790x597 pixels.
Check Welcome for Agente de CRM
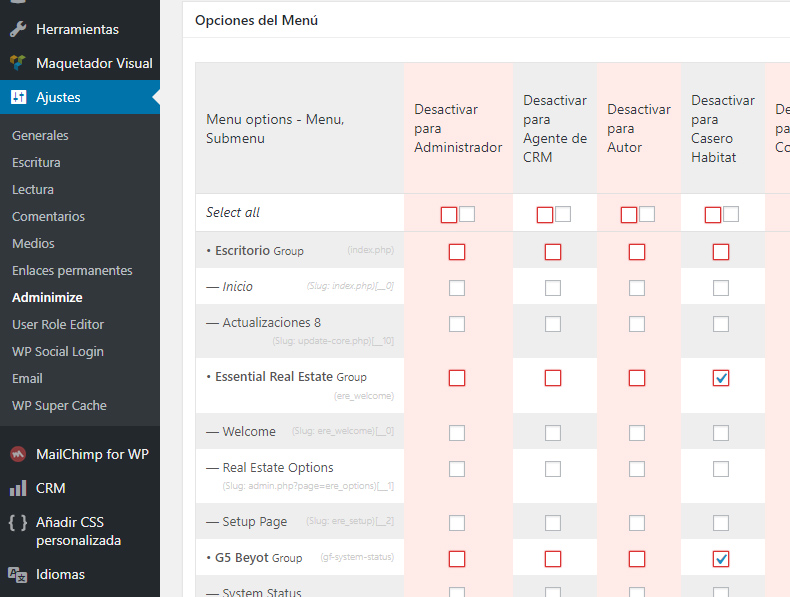553,433
